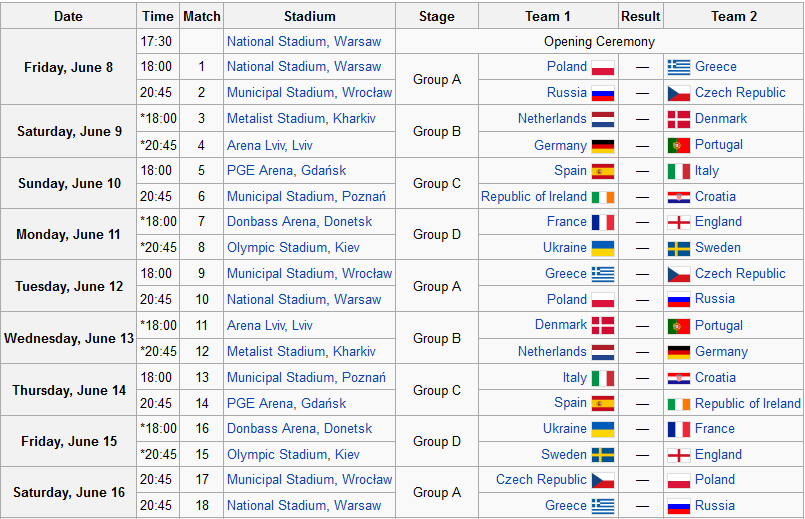Click Germany flag in match 12 row
805x519 pixels.
point(679,353)
